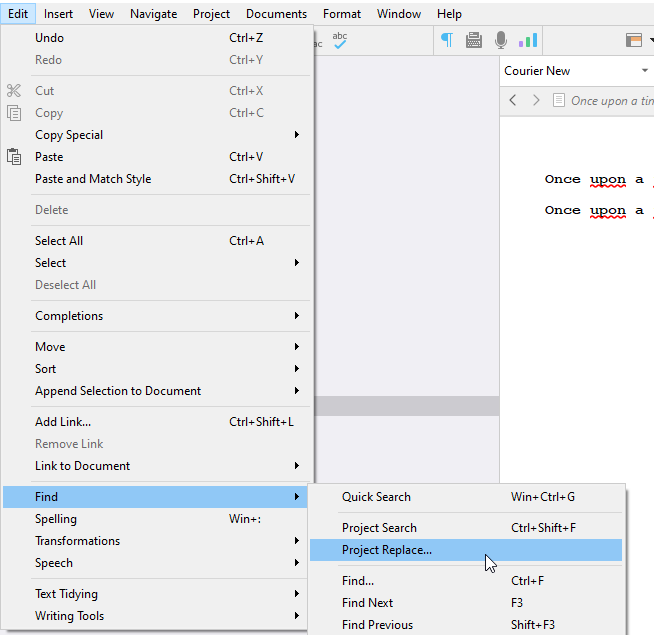
Task: Open the View menu
Action: 101,14
